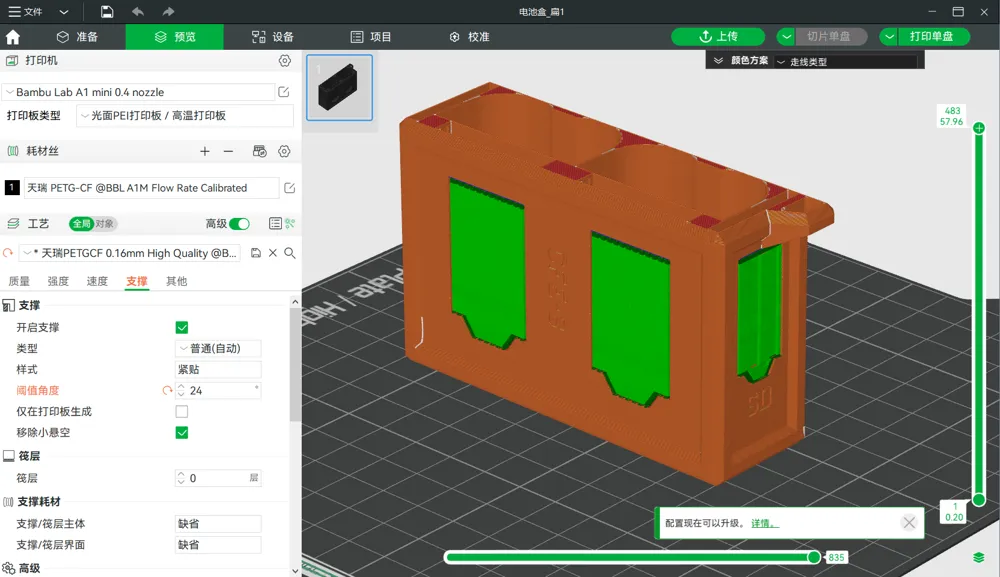The height and width of the screenshot is (577, 1000).
Task: Click the 打印单盘 print button
Action: [x=934, y=36]
